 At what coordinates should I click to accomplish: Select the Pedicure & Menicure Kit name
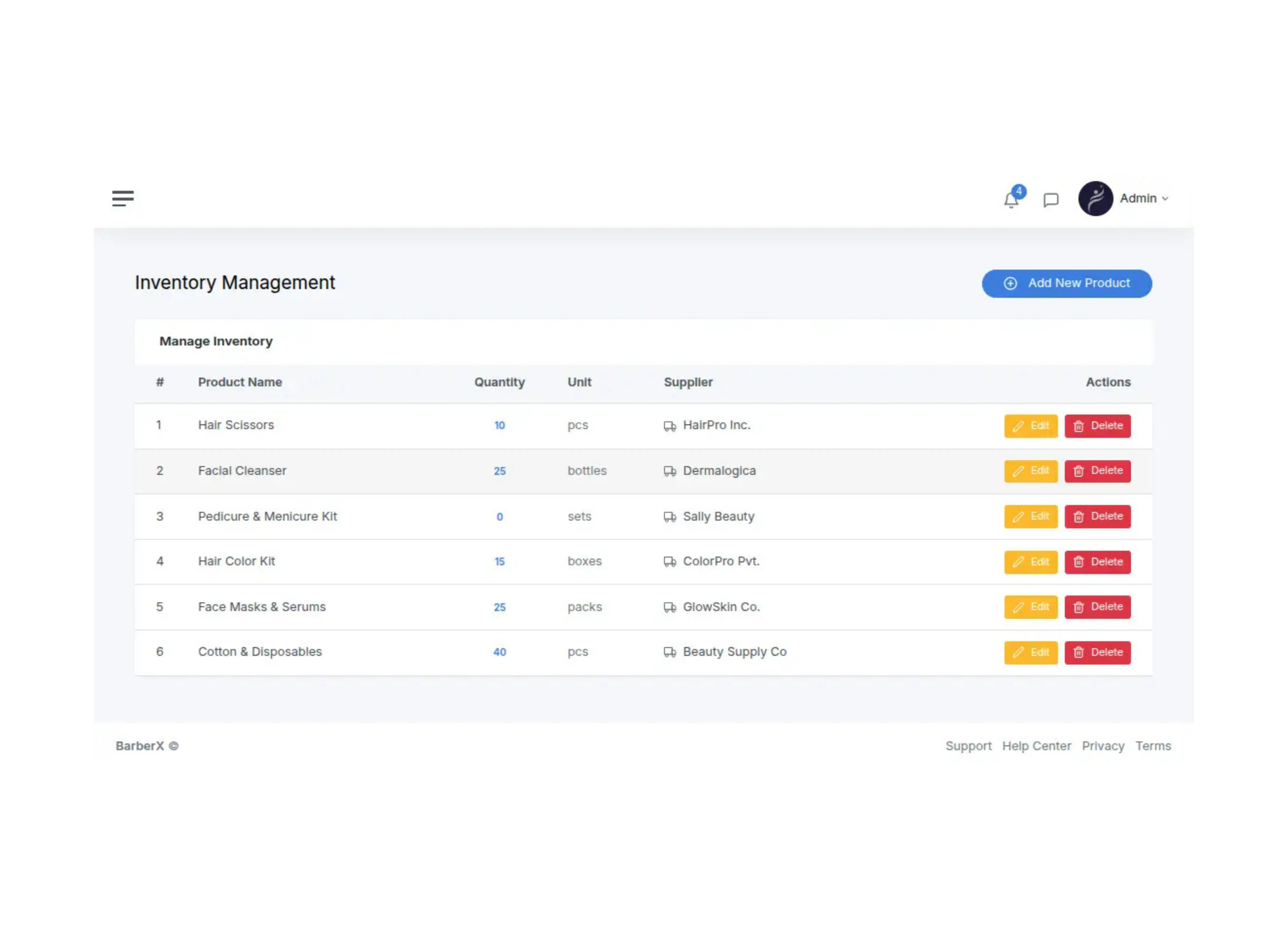[x=268, y=516]
